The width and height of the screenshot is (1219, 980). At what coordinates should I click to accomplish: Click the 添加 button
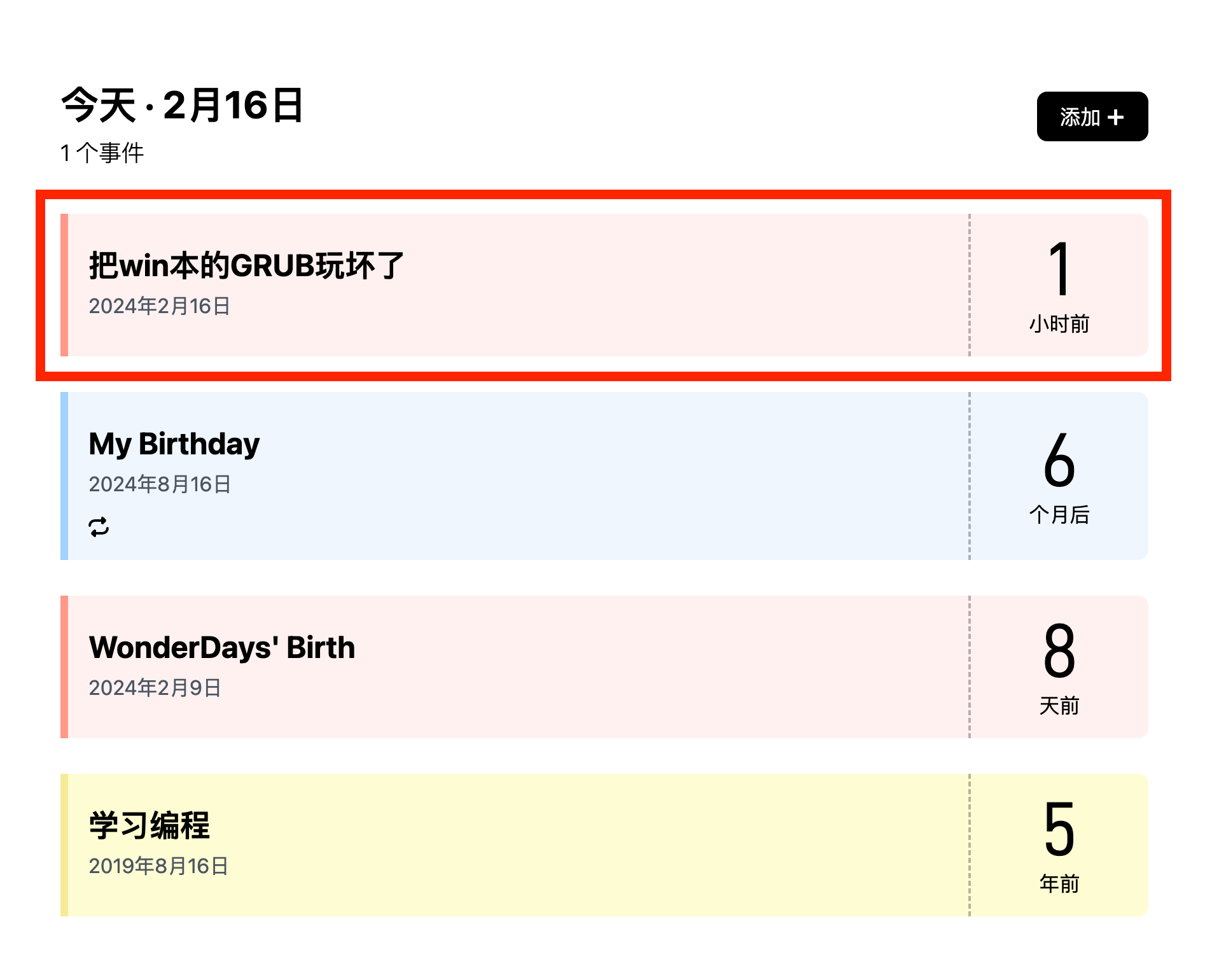pos(1091,116)
